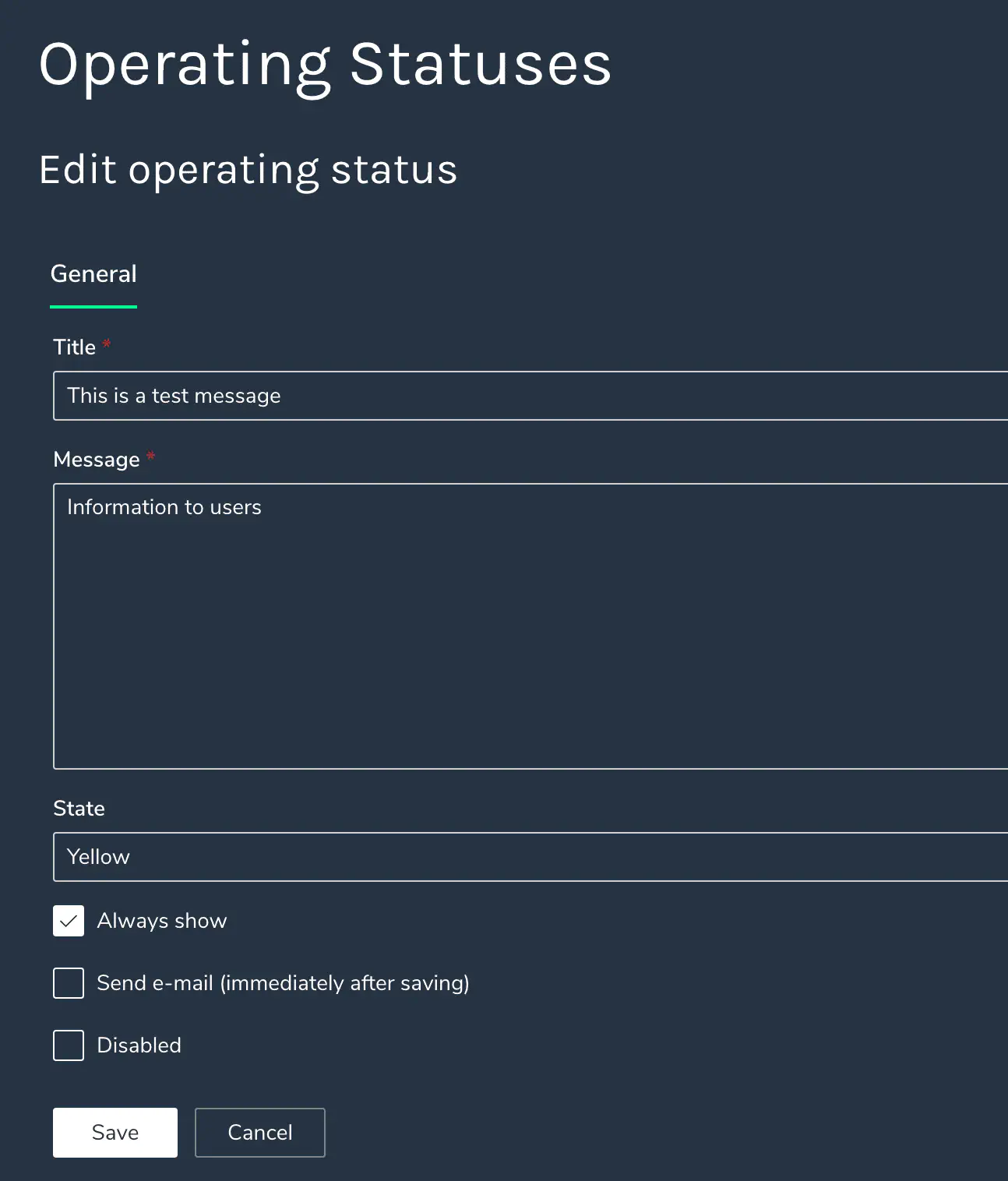This screenshot has width=1008, height=1181.
Task: Click the "State" field label
Action: (x=79, y=809)
